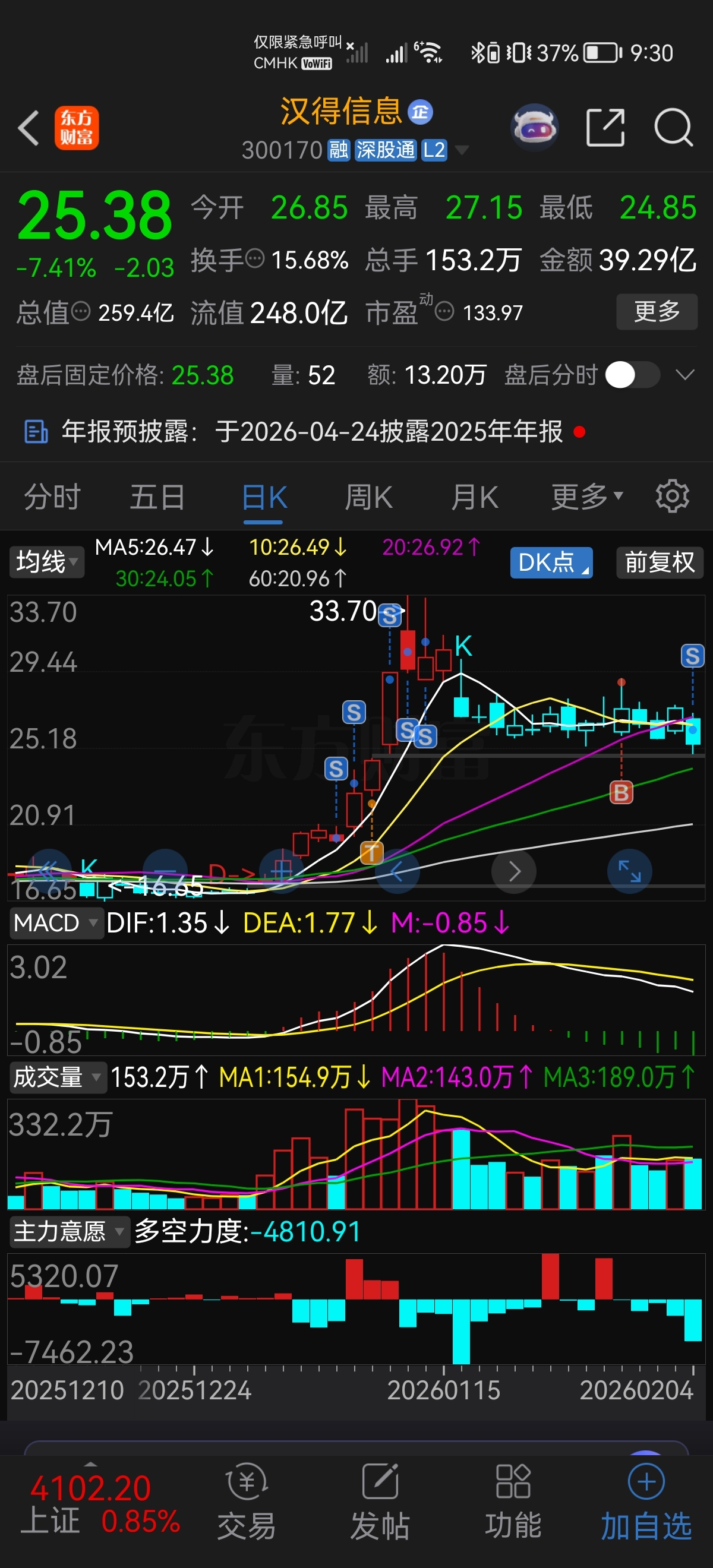
Task: Switch to the 周K tab
Action: (x=368, y=497)
